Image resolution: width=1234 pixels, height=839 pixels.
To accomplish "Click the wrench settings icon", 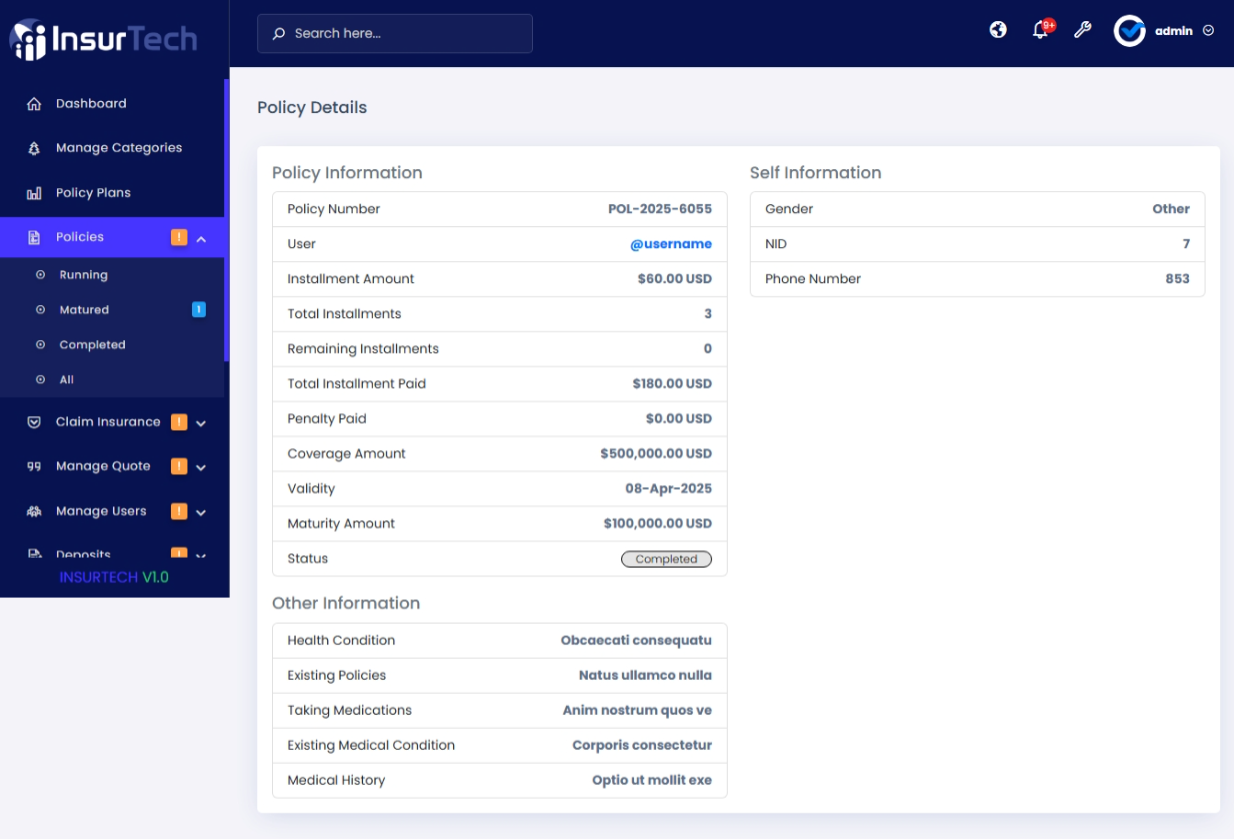I will 1082,30.
